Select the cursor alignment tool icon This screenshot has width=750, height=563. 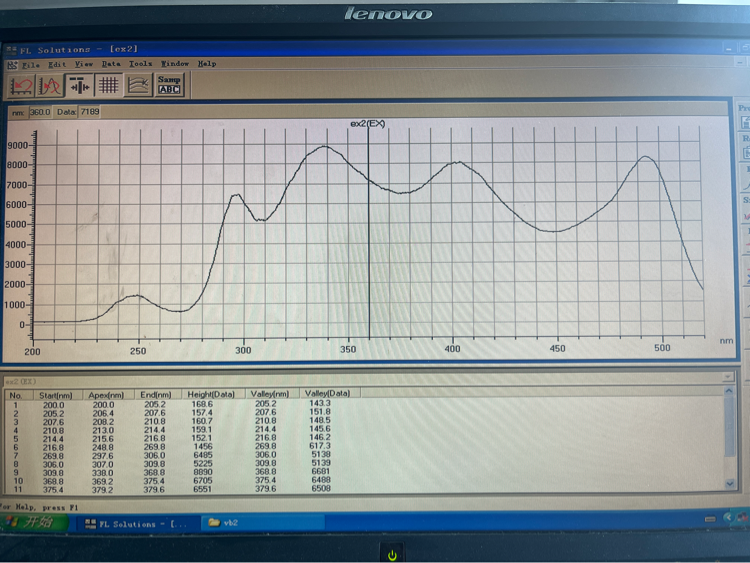(79, 85)
